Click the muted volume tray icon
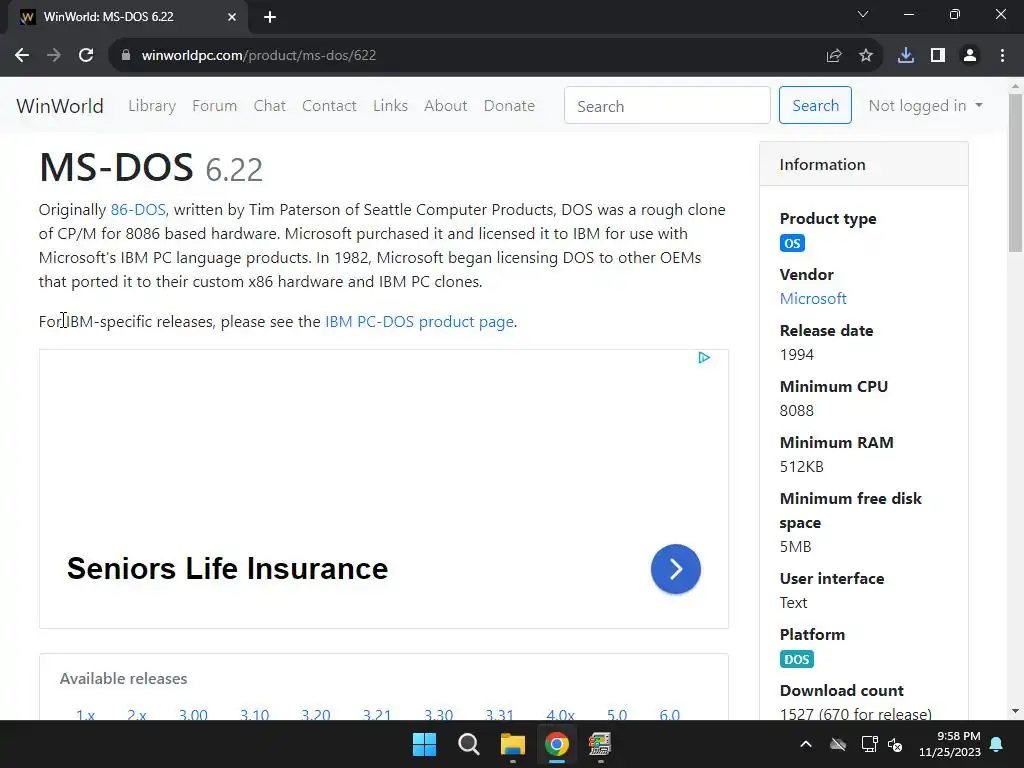This screenshot has height=768, width=1024. pyautogui.click(x=895, y=744)
